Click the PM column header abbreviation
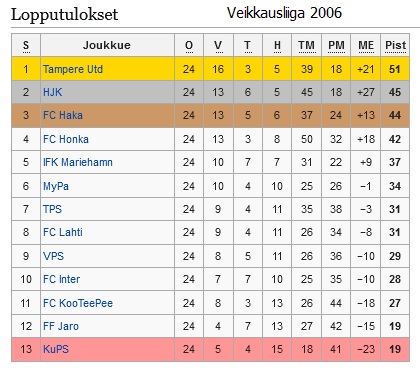Image resolution: width=420 pixels, height=370 pixels. pos(336,45)
